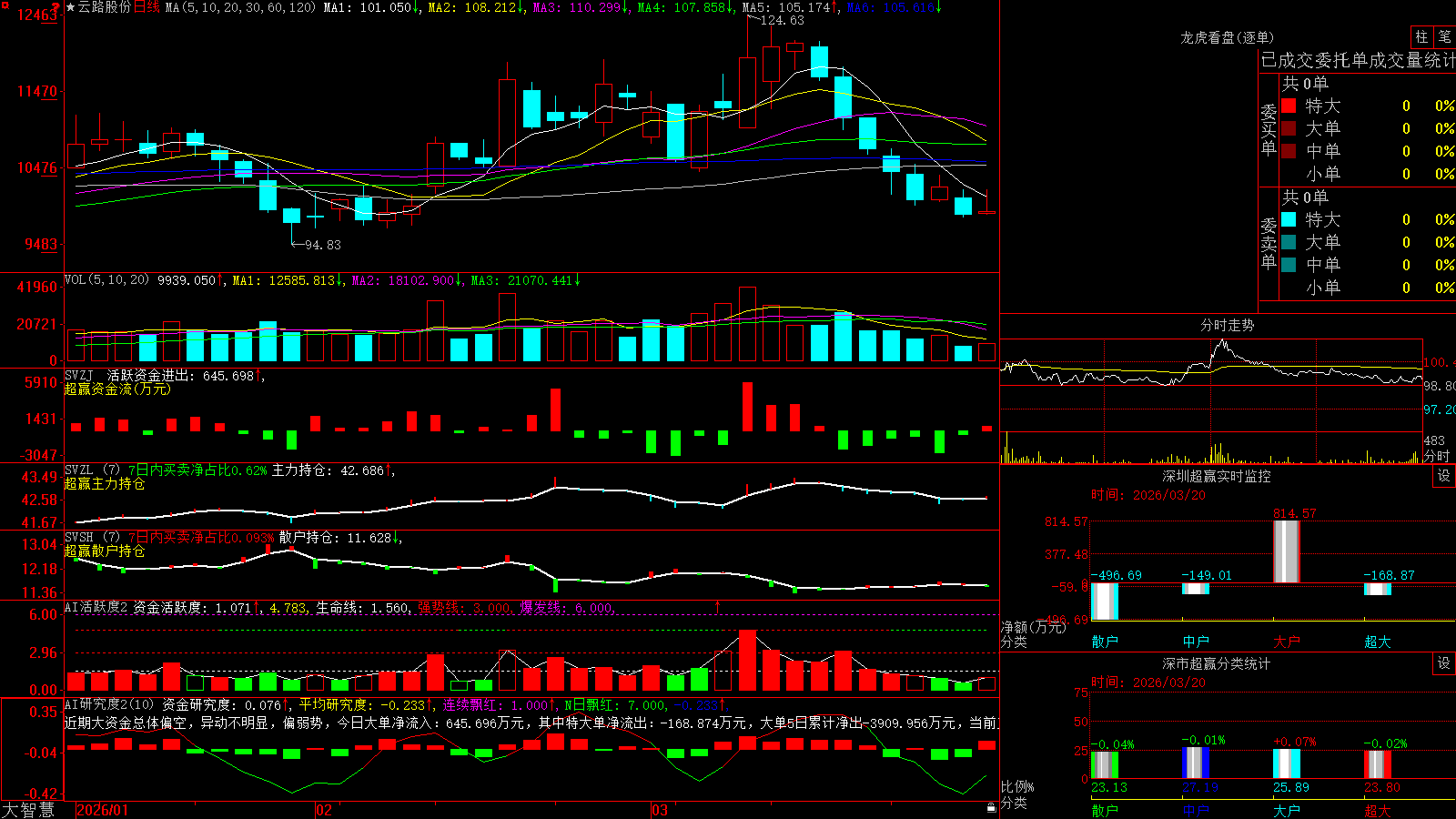Click the MA5: 105.174 value
The image size is (1456, 819).
tap(790, 7)
